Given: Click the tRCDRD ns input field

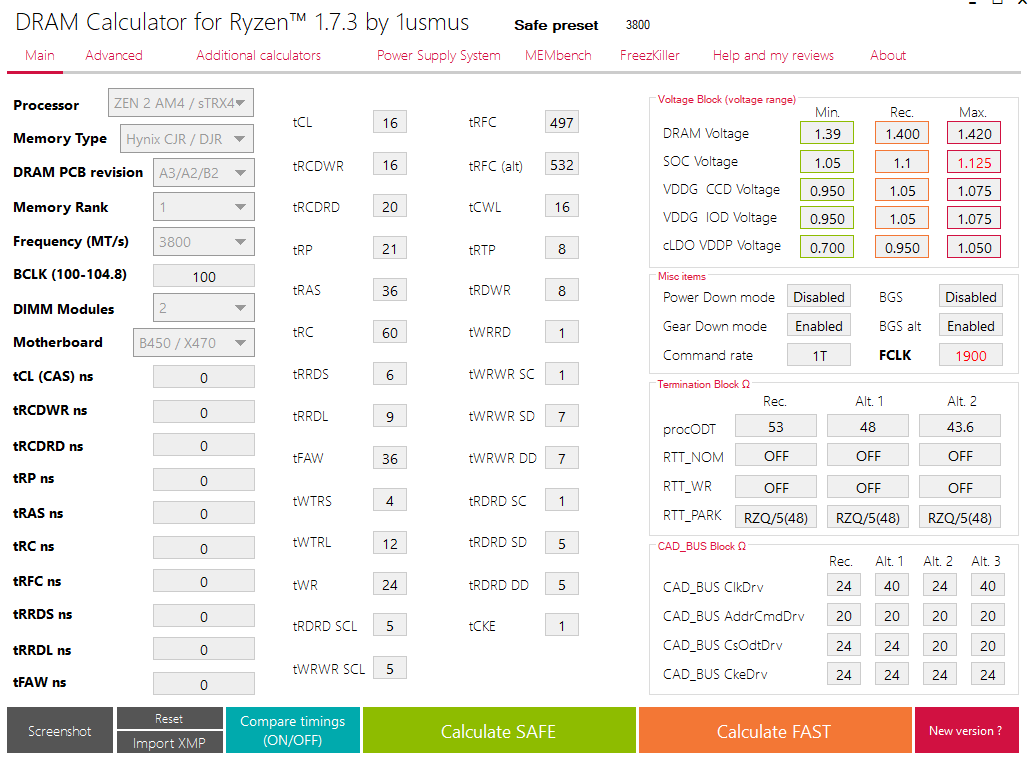Looking at the screenshot, I should pos(203,445).
